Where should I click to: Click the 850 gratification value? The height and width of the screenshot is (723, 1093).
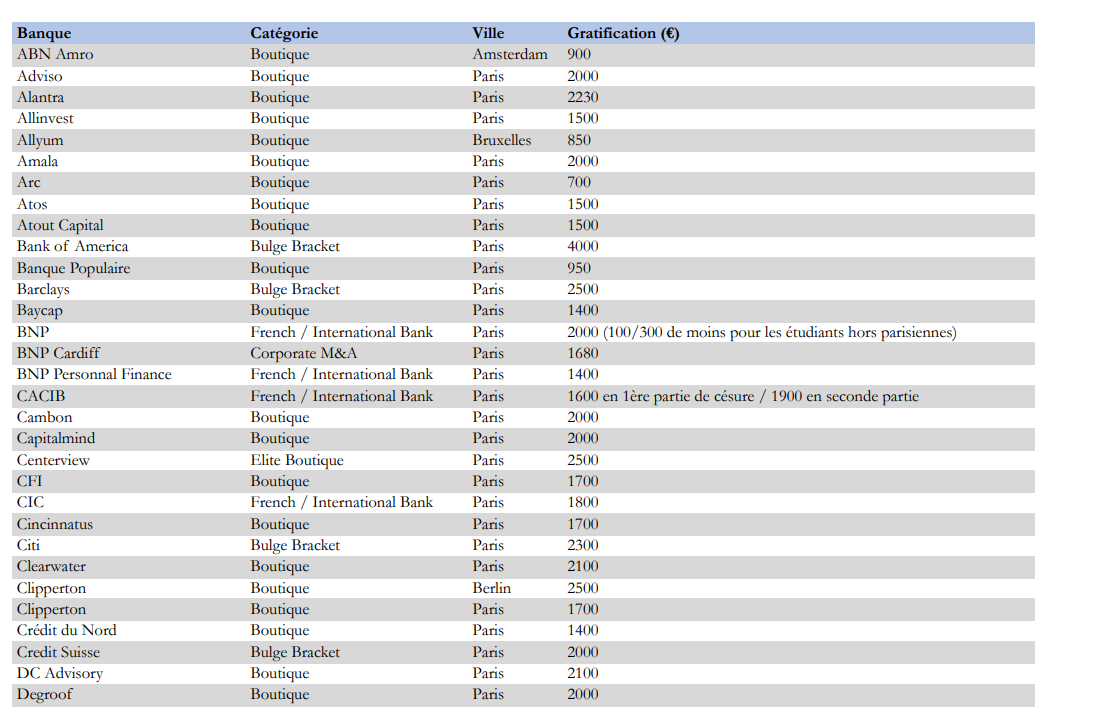(579, 140)
